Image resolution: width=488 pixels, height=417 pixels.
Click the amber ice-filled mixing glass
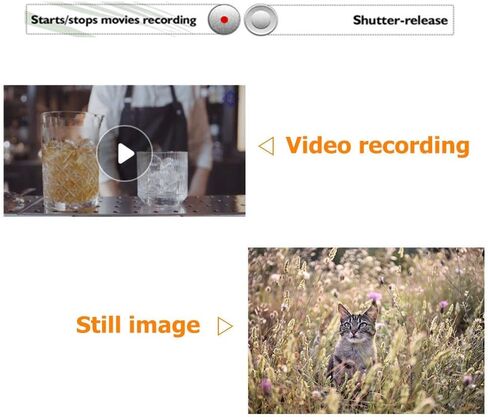(71, 162)
